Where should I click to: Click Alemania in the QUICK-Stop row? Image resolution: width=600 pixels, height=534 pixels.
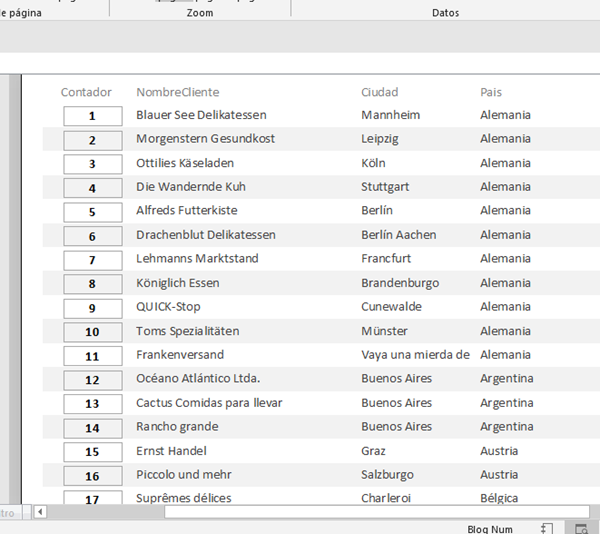[505, 307]
